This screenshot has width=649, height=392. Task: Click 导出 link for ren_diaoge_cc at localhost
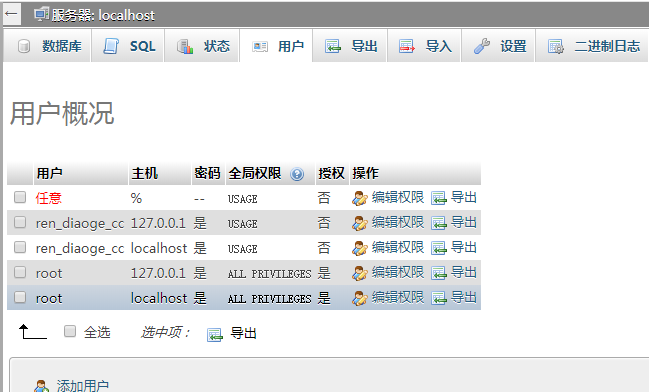464,248
